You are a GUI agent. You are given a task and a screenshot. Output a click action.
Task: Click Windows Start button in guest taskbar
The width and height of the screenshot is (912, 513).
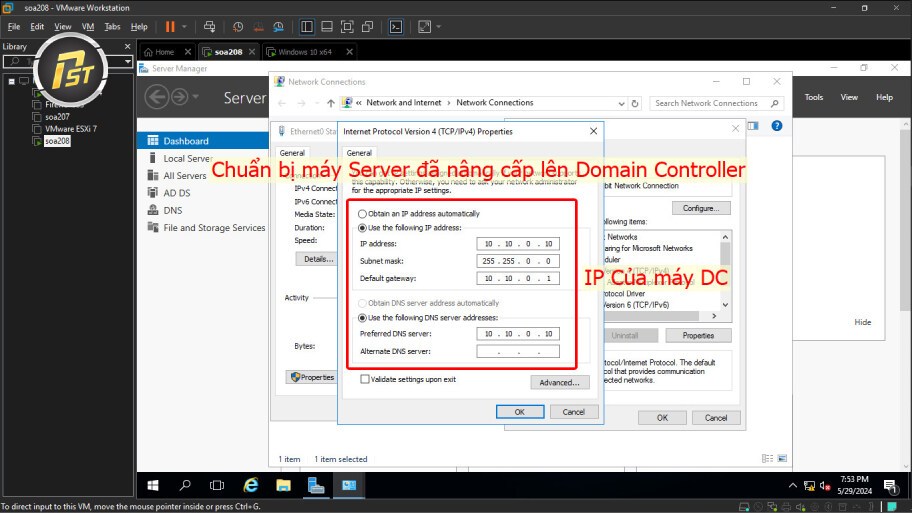[x=153, y=485]
